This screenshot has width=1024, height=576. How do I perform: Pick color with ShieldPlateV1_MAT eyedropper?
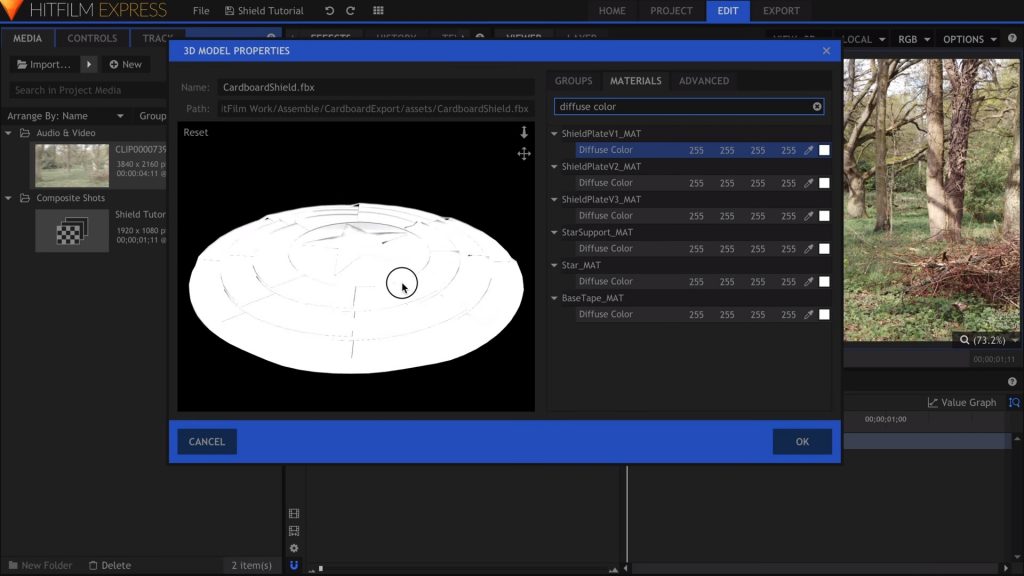pos(809,150)
